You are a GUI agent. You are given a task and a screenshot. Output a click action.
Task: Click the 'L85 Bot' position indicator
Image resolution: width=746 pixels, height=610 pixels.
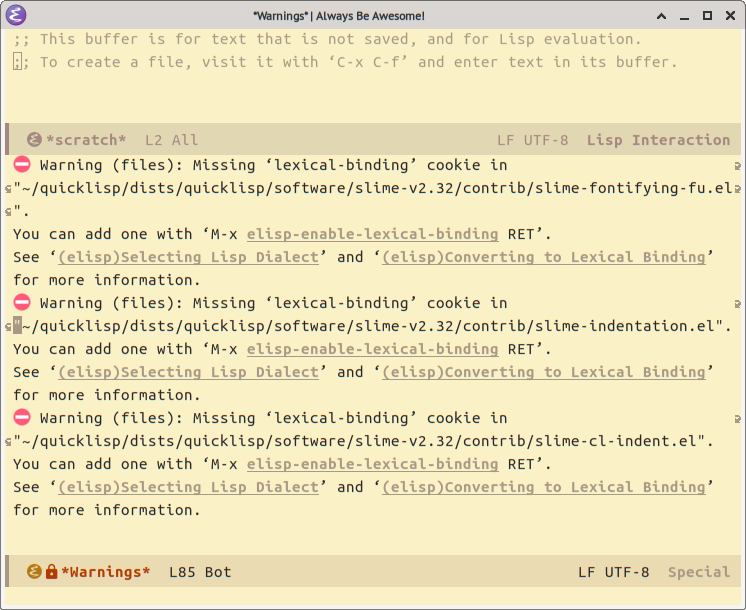[200, 571]
